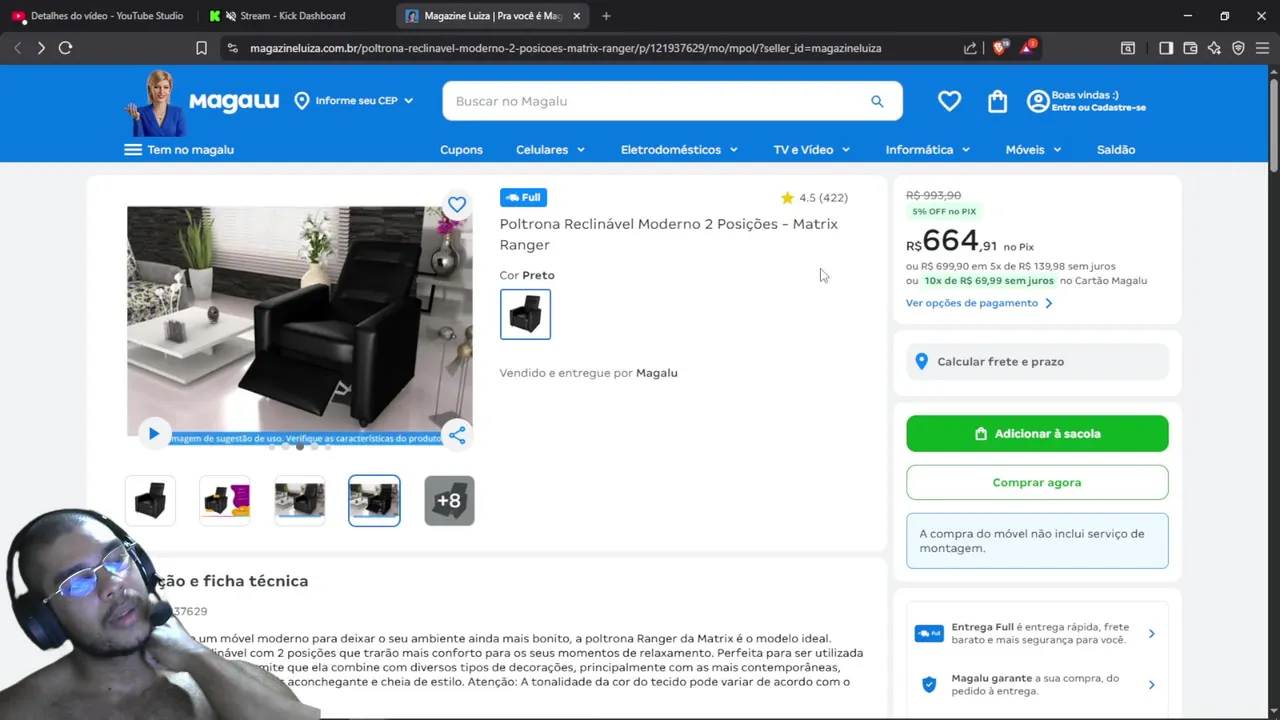Open the Brave Wallet icon
The height and width of the screenshot is (720, 1280).
[x=1190, y=48]
